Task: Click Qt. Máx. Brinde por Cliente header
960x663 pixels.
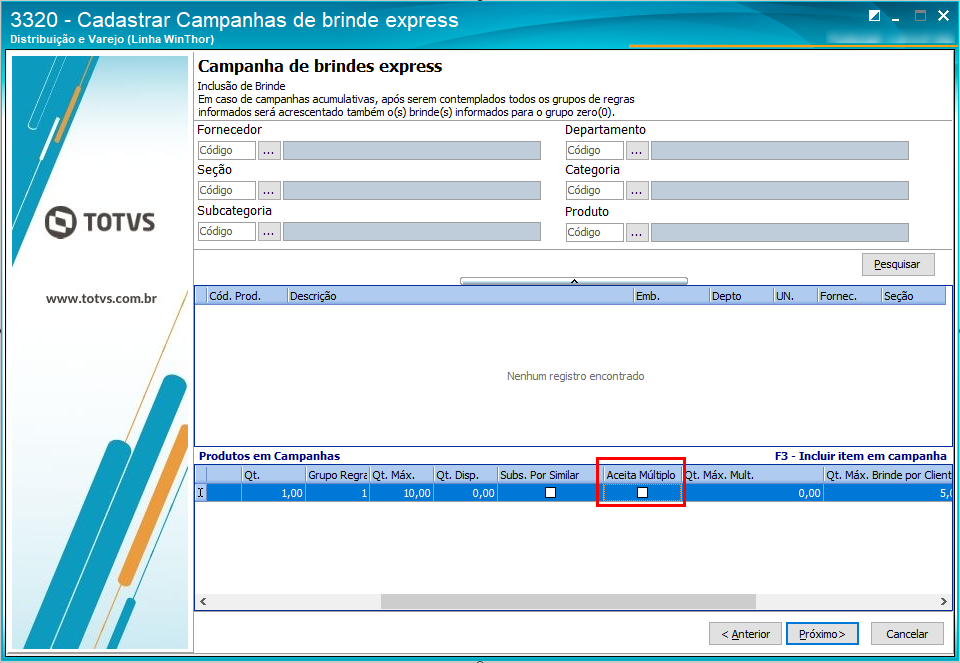Action: [888, 475]
